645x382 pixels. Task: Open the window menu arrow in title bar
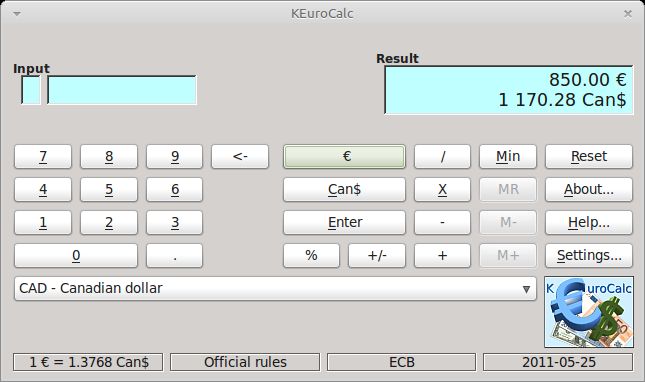click(x=17, y=14)
